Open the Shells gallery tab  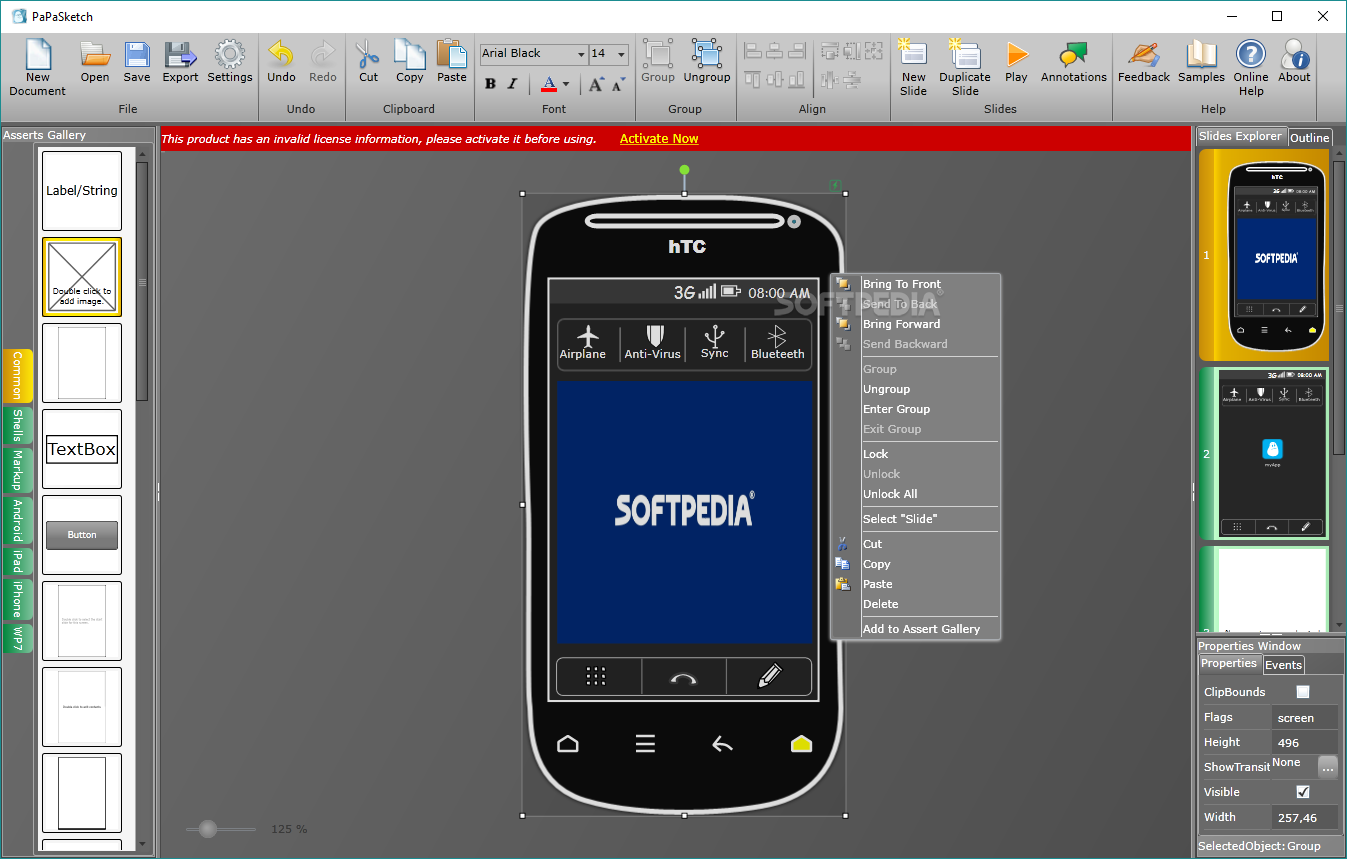click(x=17, y=425)
